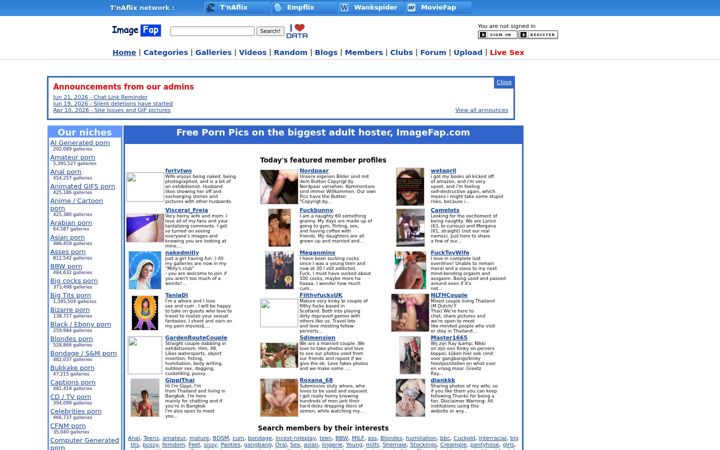Open the Silent deletions have started announcement

point(113,103)
